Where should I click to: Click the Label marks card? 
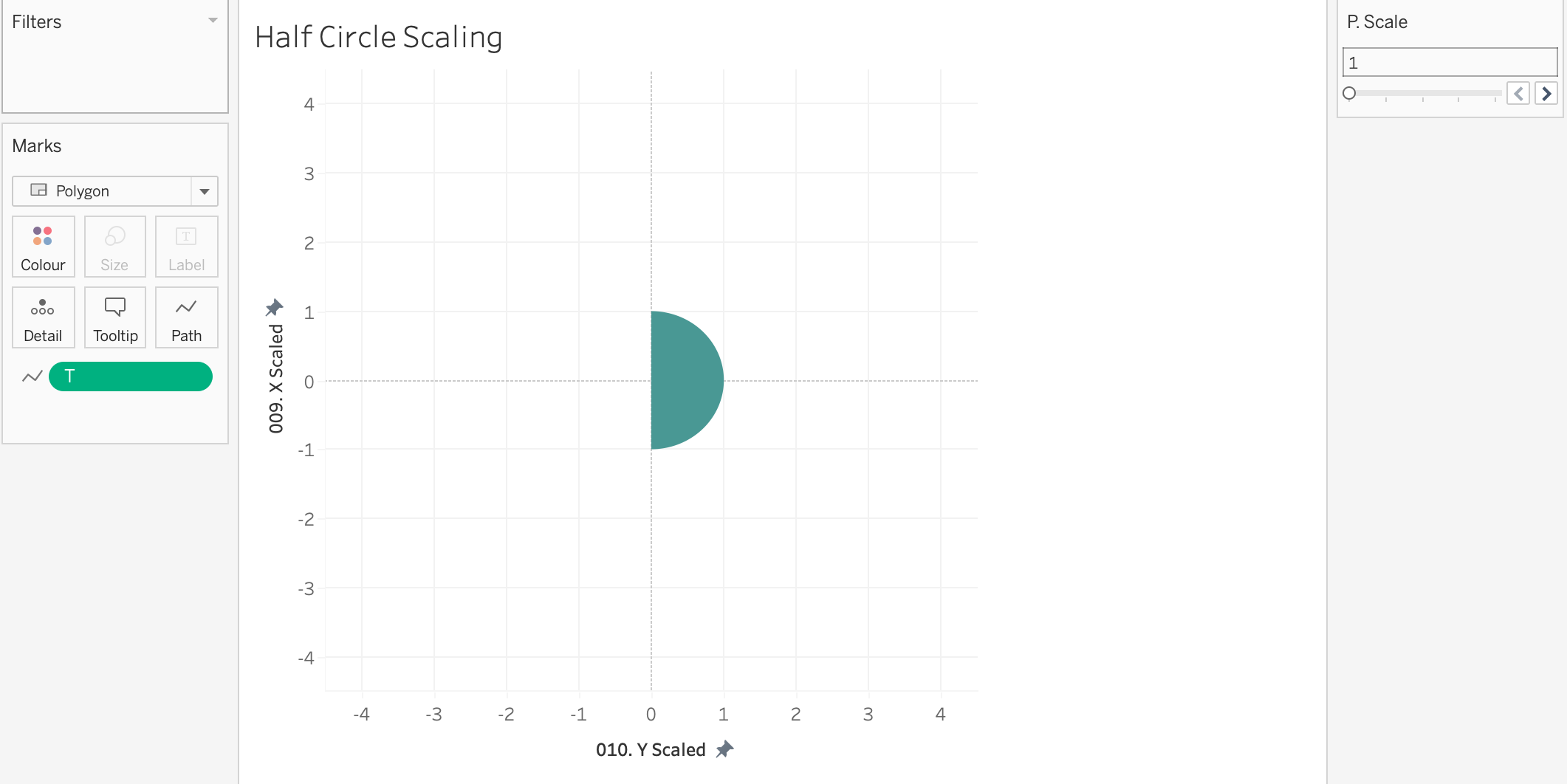(186, 247)
